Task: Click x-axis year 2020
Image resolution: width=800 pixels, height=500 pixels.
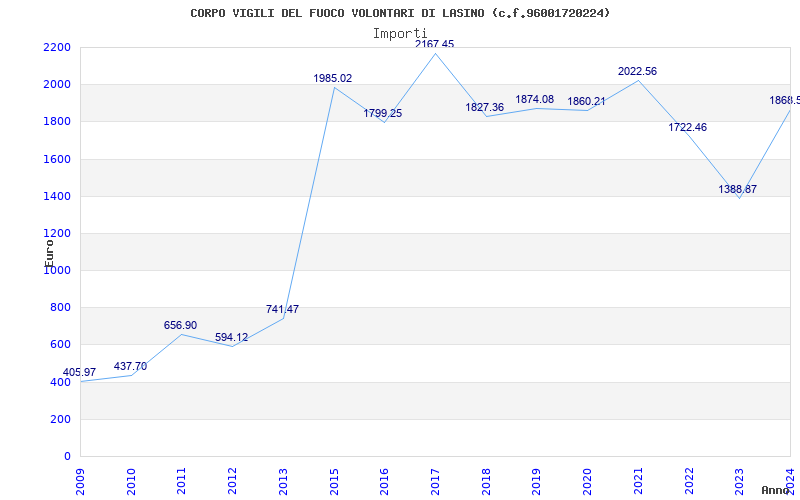Action: 587,482
